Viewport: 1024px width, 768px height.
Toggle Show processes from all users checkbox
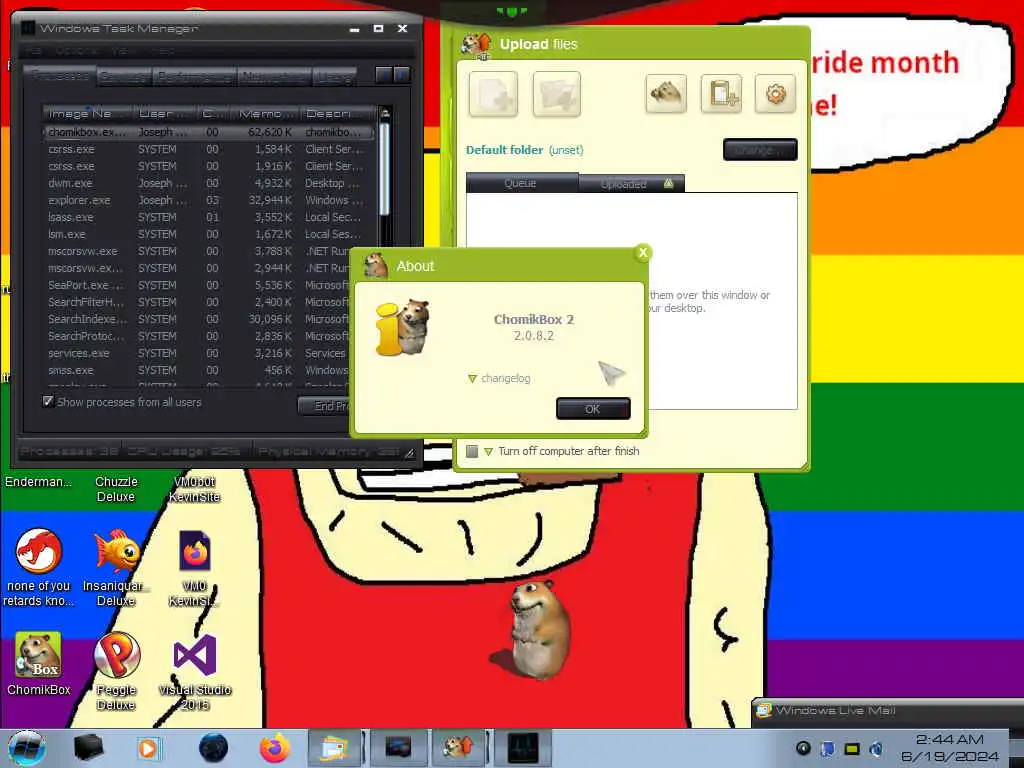(48, 401)
